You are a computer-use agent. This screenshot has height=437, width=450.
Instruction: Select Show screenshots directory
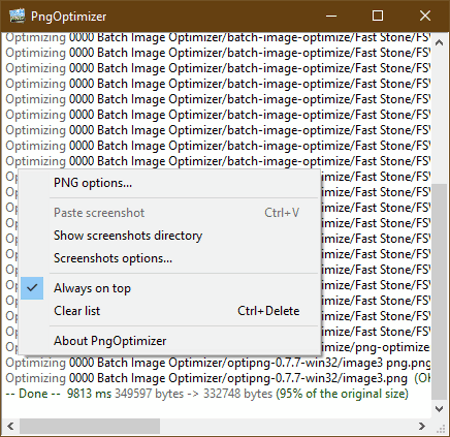169,236
